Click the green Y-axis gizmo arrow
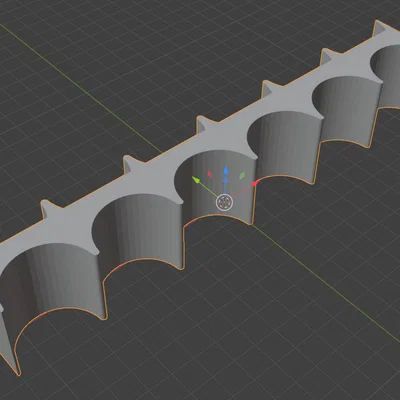 tap(197, 180)
